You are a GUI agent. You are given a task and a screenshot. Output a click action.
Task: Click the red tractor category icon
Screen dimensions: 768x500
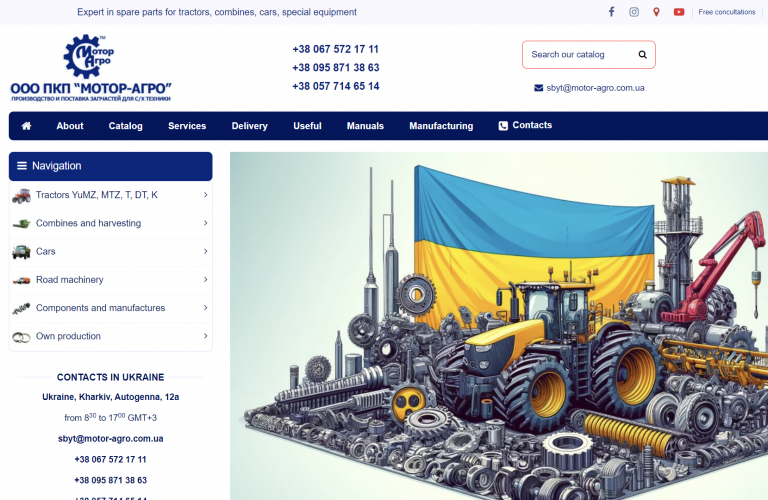click(x=22, y=196)
